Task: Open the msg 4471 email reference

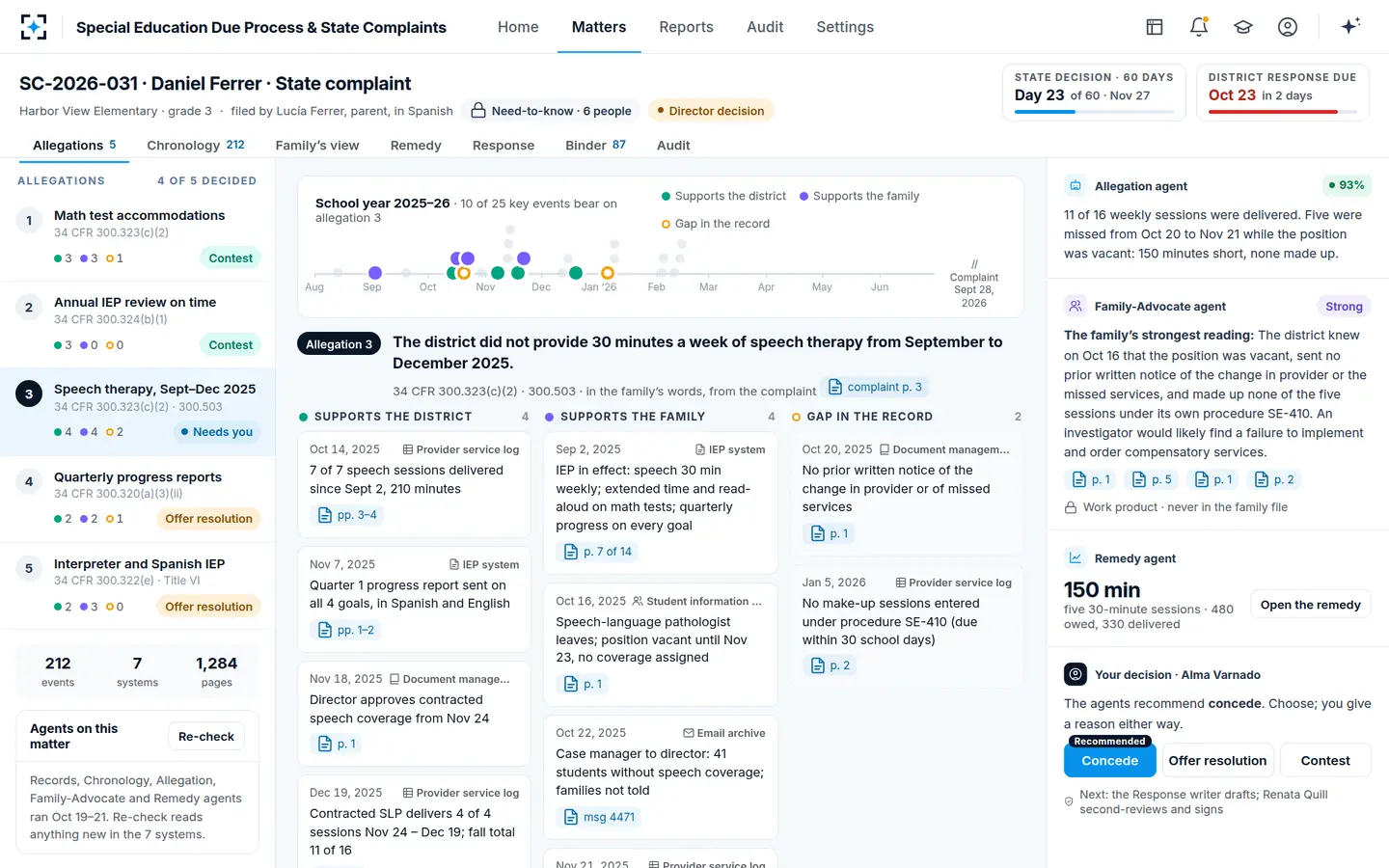Action: 599,817
